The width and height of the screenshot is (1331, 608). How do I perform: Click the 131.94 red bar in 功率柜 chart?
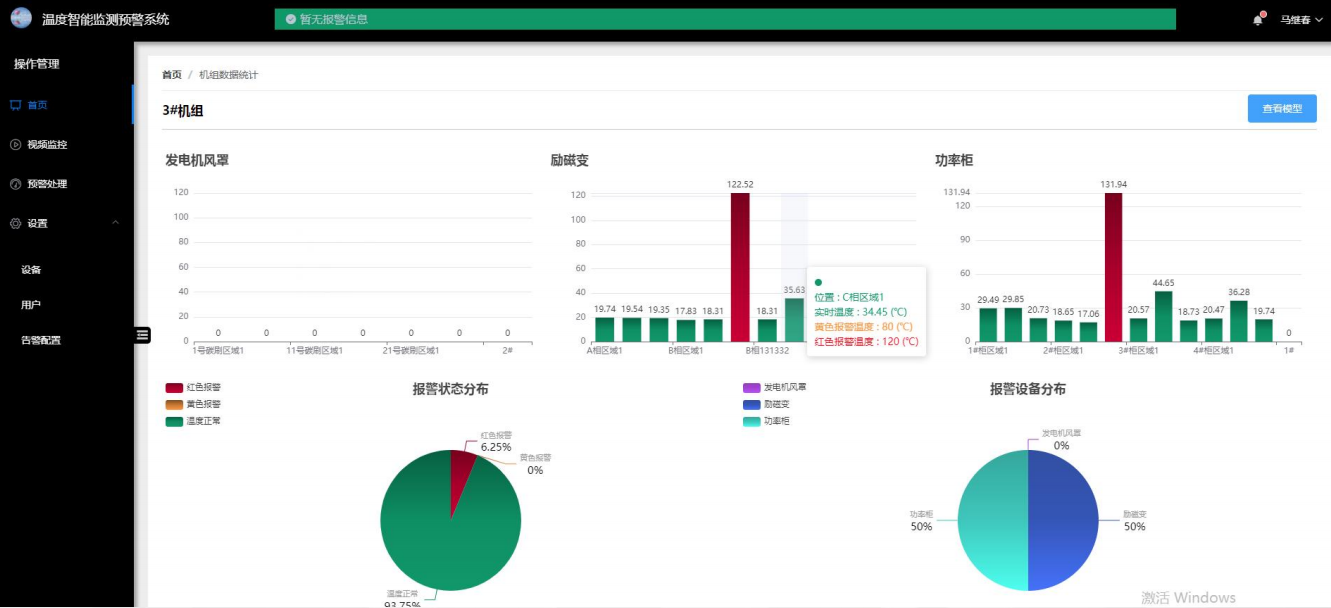tap(1113, 268)
